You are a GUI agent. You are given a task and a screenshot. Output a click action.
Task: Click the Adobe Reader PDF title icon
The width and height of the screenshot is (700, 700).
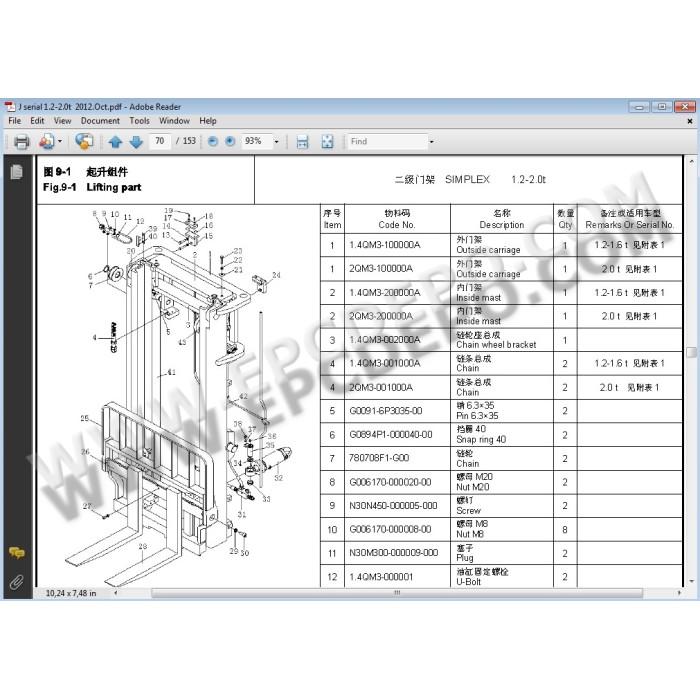coord(10,107)
